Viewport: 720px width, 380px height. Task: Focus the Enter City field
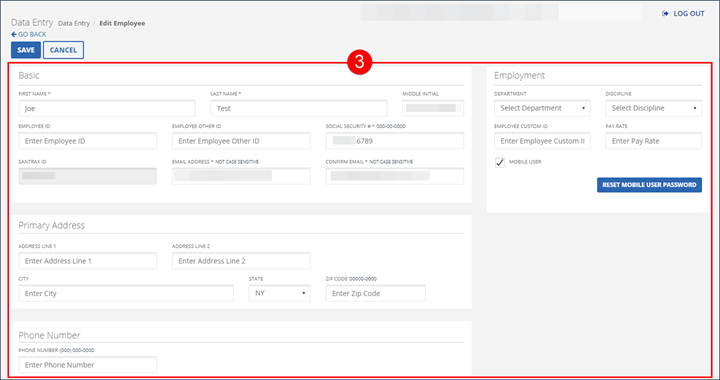coord(126,293)
